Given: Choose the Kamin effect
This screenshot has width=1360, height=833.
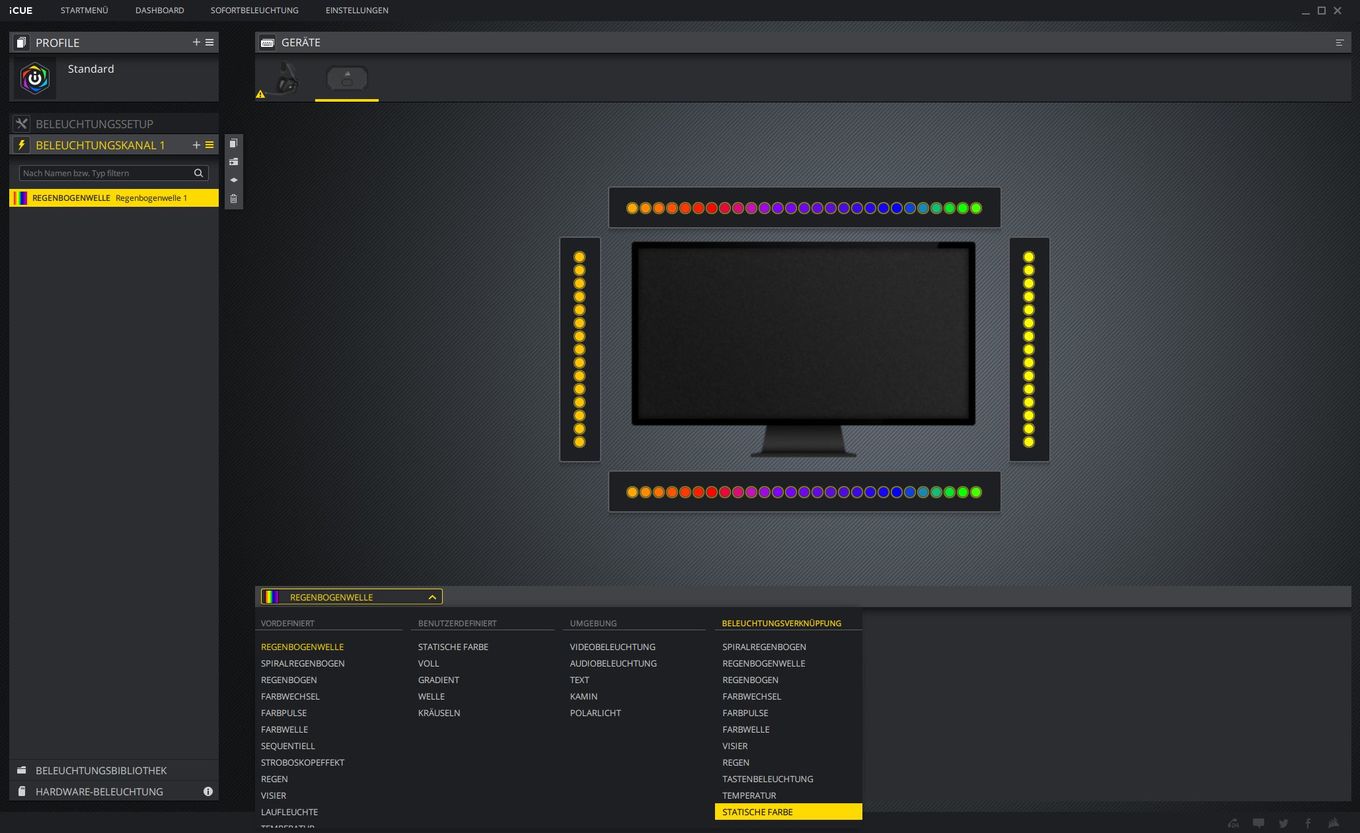Looking at the screenshot, I should (584, 696).
